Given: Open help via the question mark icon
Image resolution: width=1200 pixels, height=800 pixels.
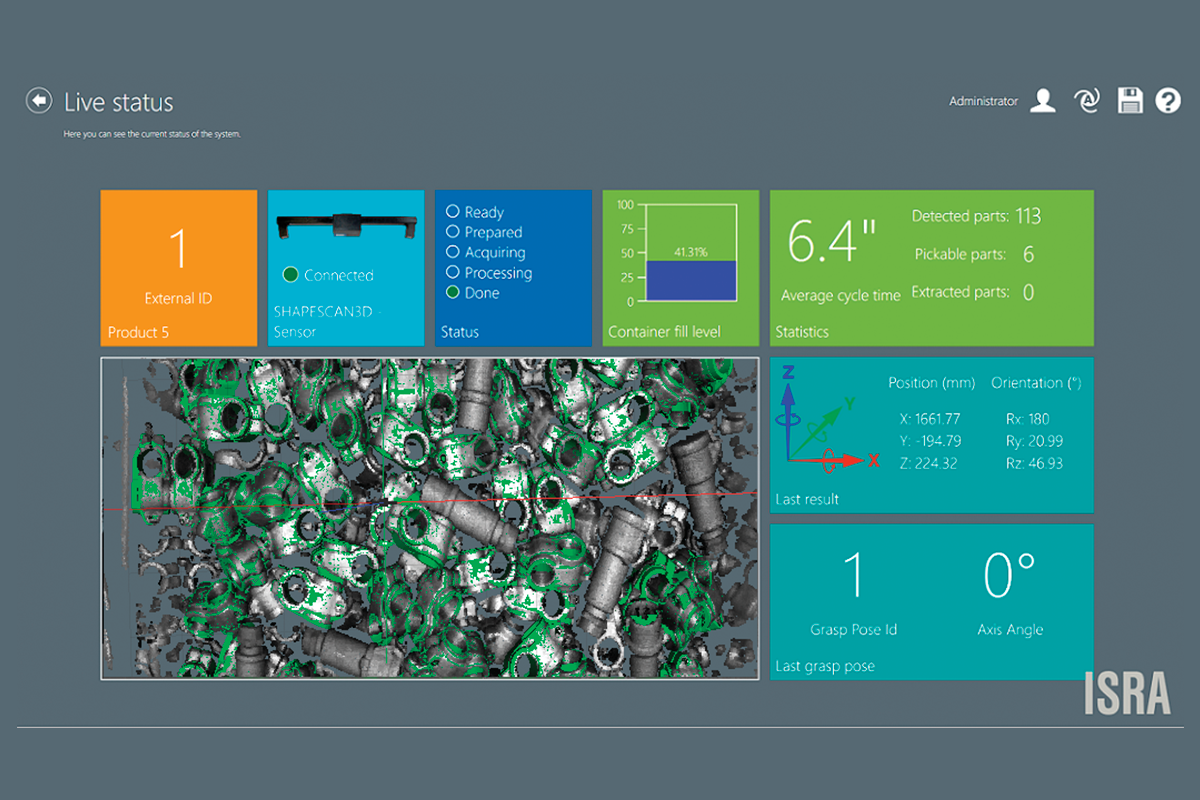Looking at the screenshot, I should click(x=1168, y=100).
